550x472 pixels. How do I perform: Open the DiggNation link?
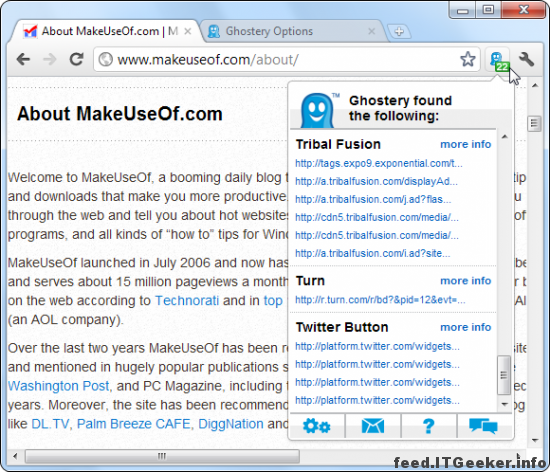[231, 424]
